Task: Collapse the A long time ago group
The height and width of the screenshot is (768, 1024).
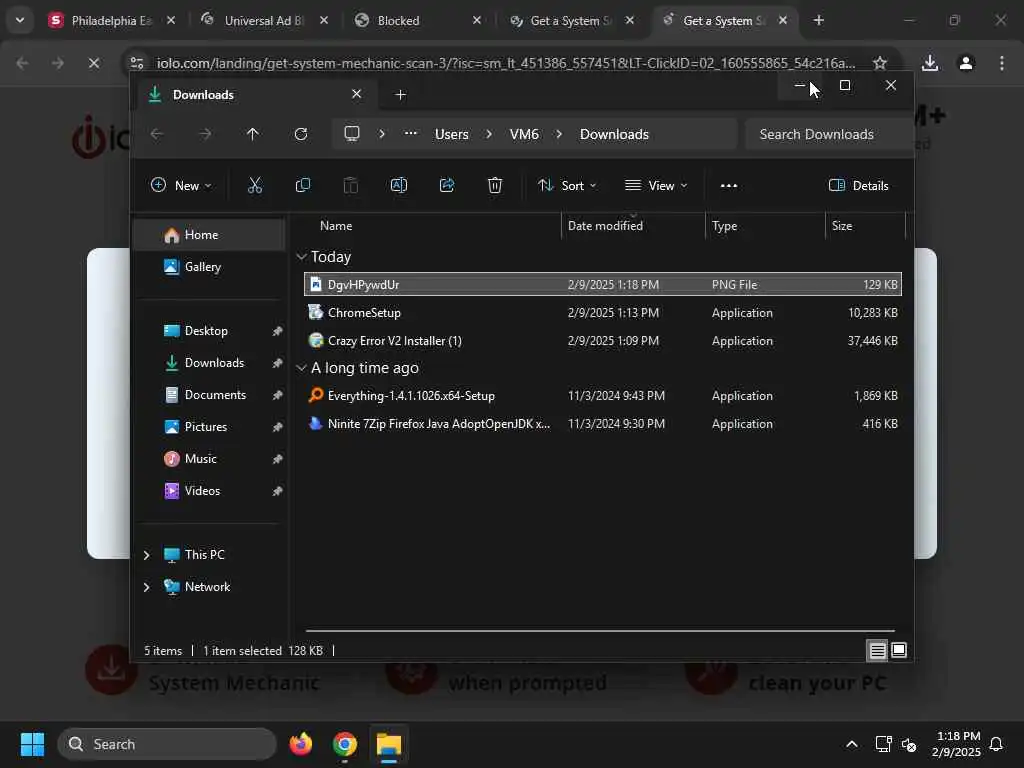Action: pos(301,368)
